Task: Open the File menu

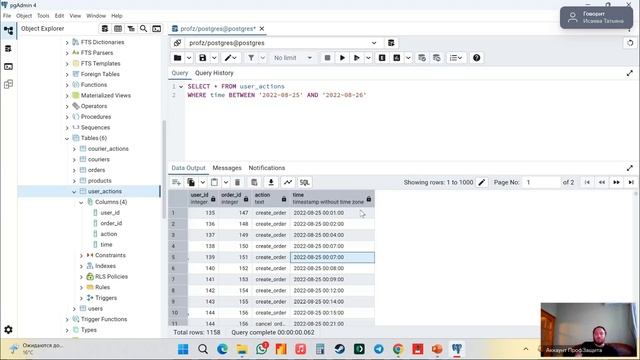Action: (7, 16)
